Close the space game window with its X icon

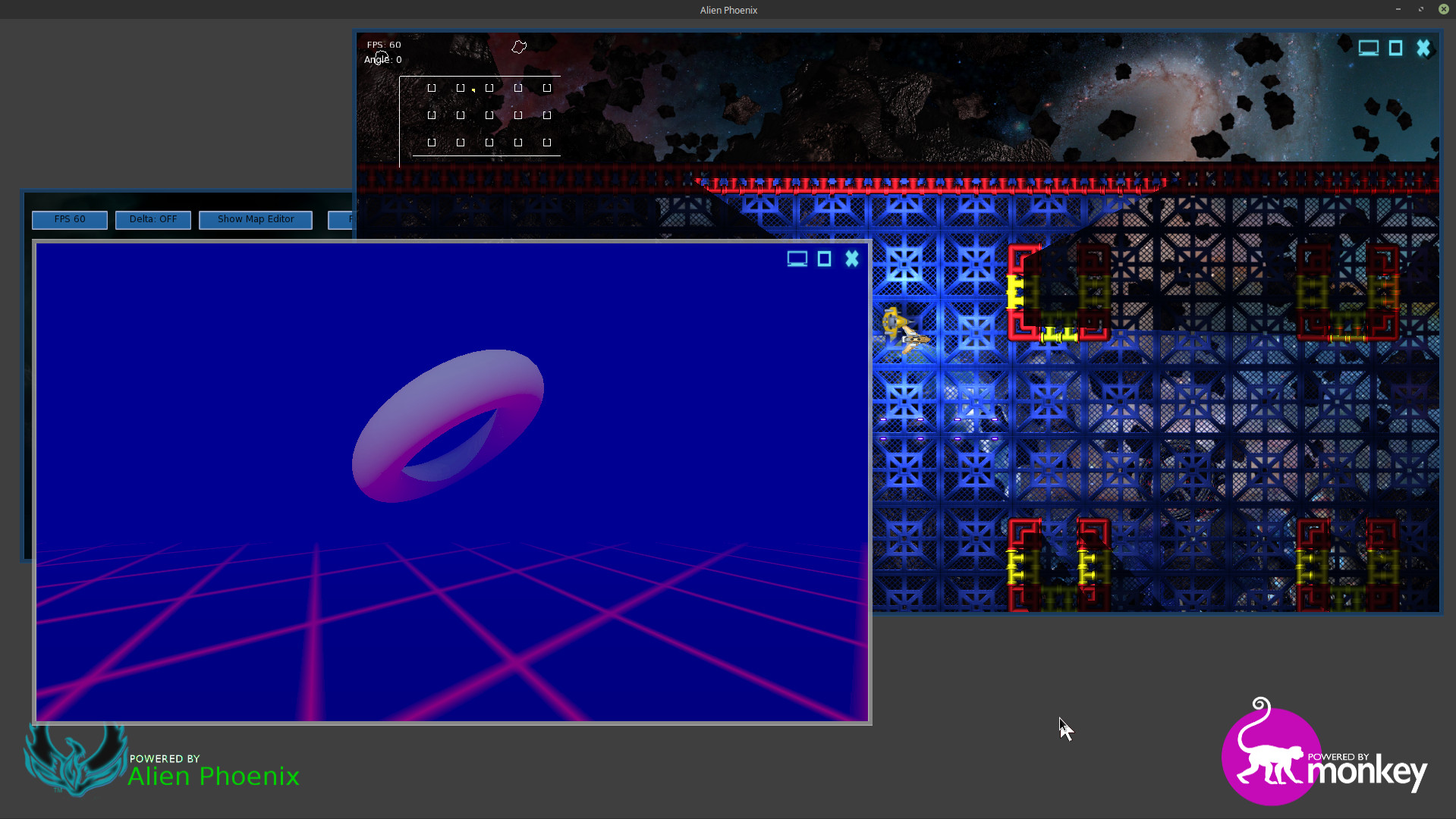1423,49
